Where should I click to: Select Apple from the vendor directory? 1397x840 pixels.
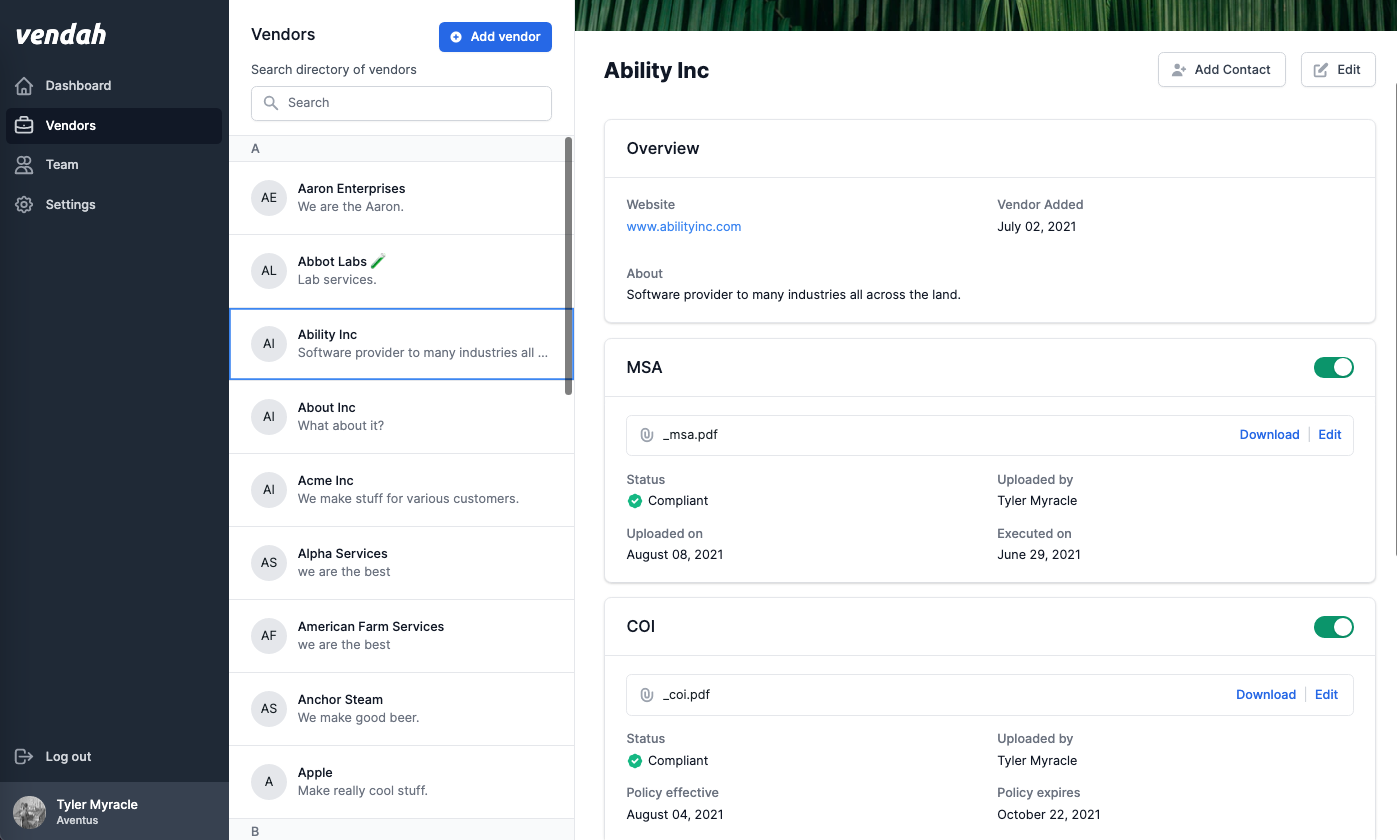pos(400,781)
